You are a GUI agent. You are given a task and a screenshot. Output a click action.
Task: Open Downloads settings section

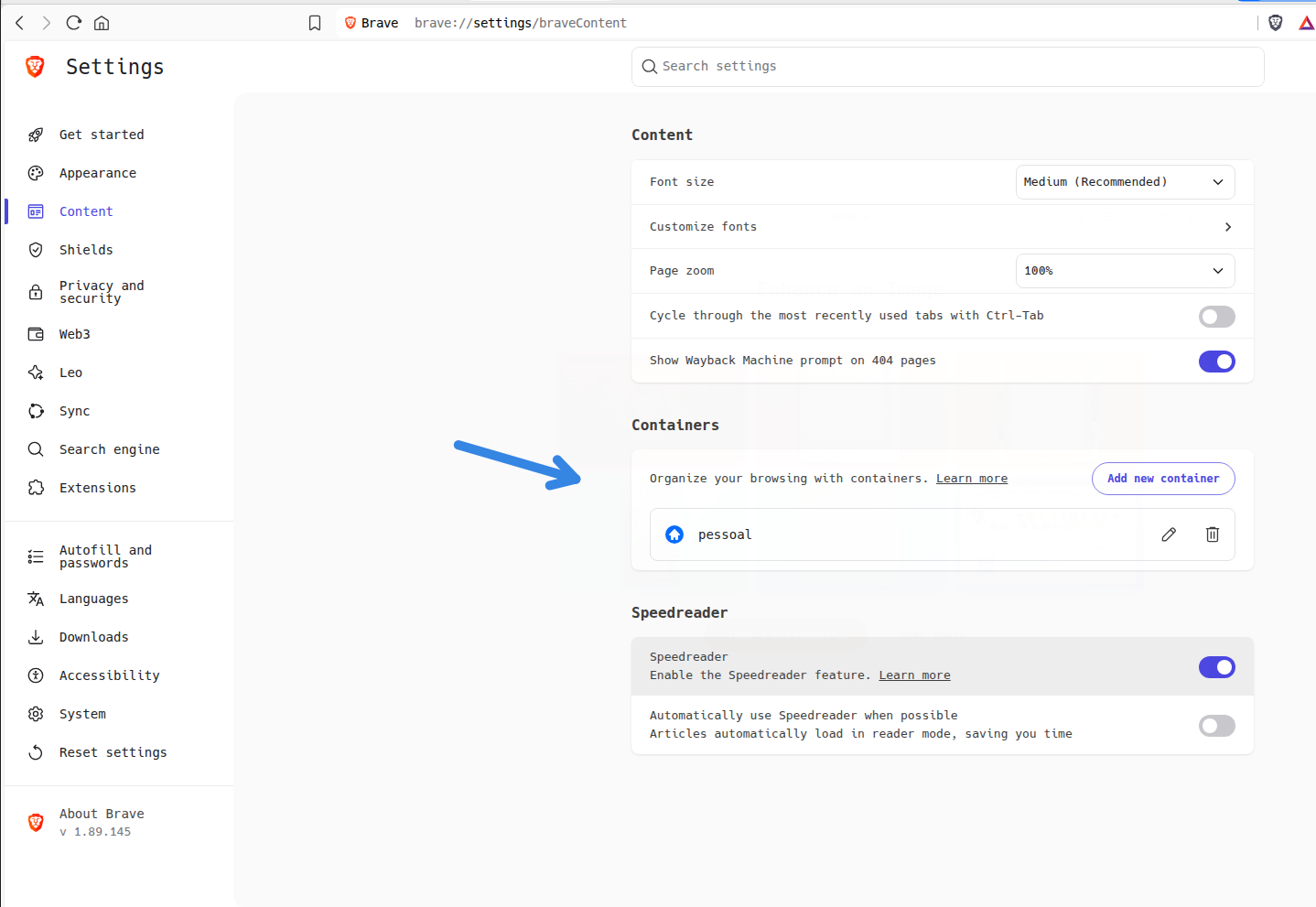(x=94, y=637)
